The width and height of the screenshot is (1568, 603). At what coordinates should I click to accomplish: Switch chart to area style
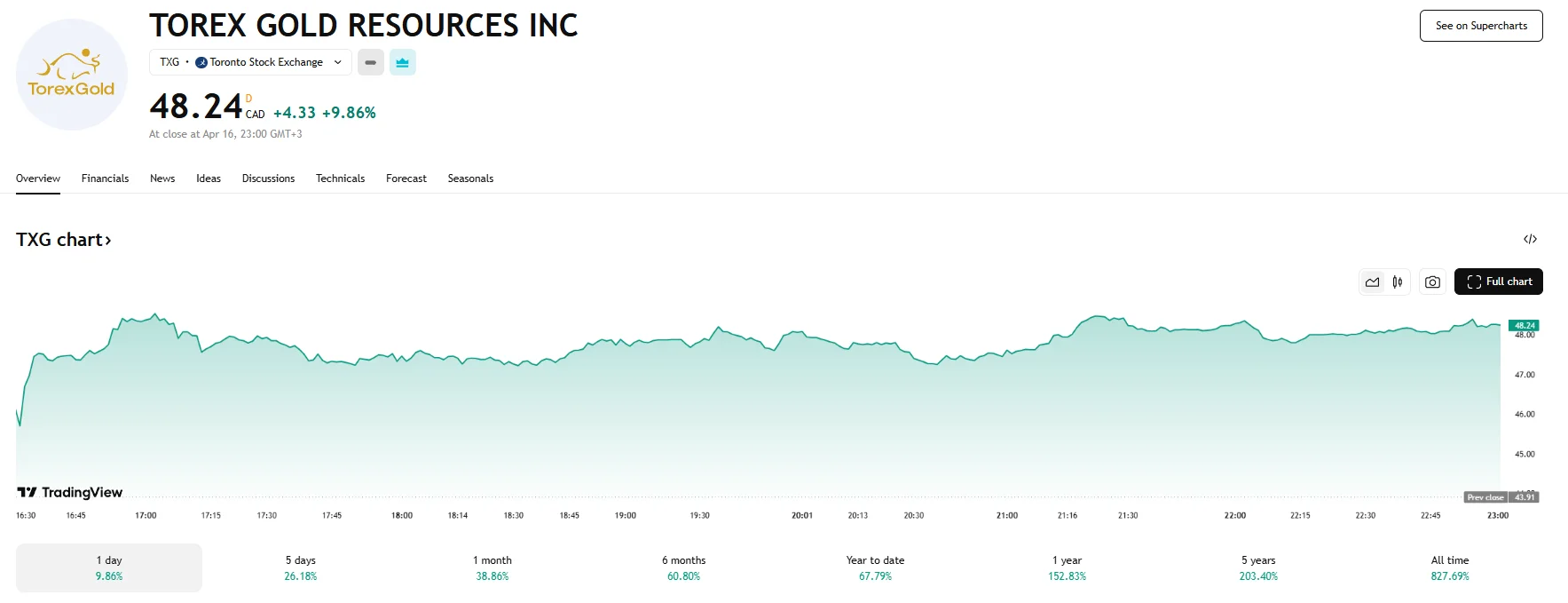(x=1373, y=282)
